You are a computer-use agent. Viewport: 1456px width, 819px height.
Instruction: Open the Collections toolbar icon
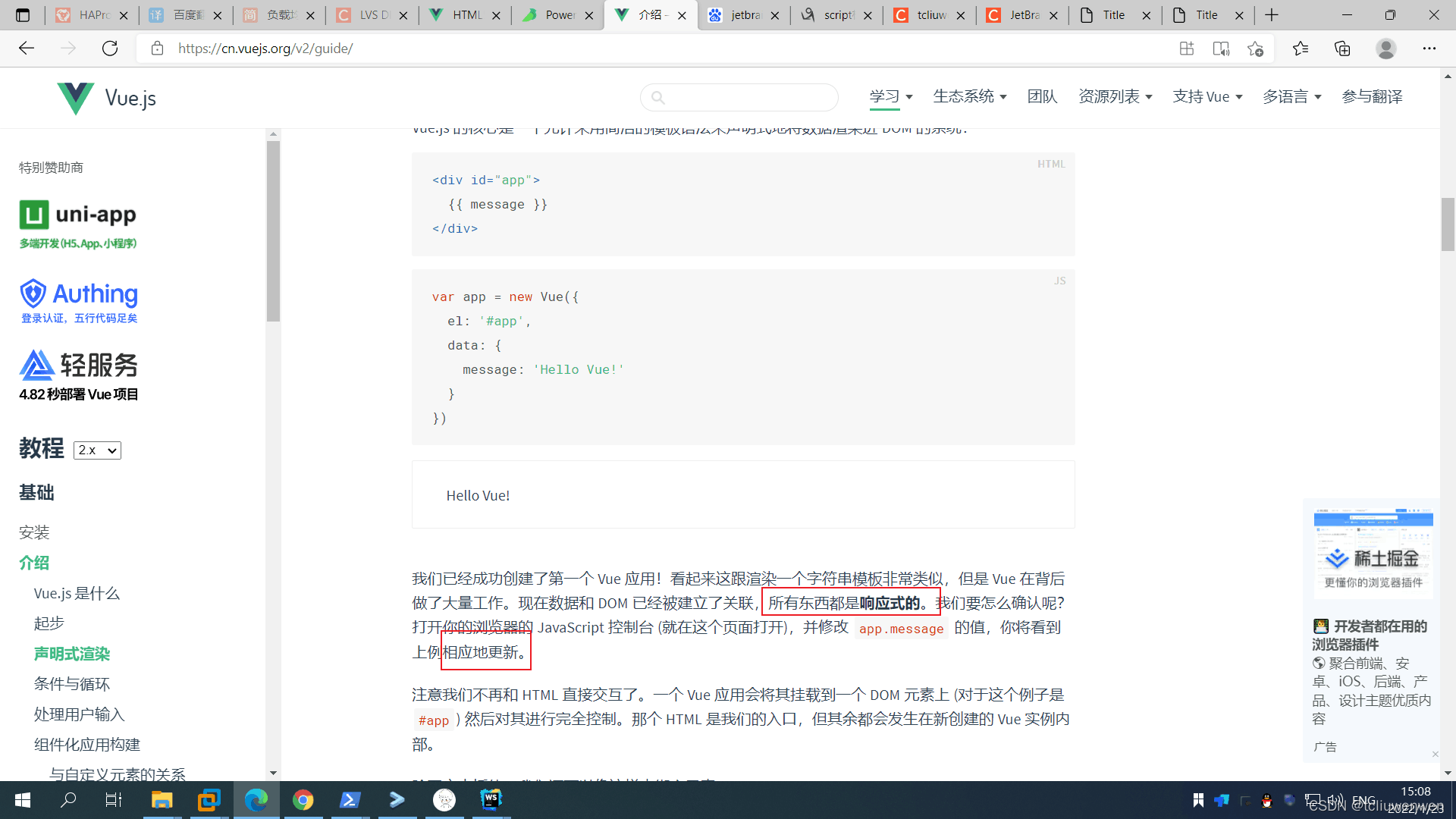pos(1342,49)
